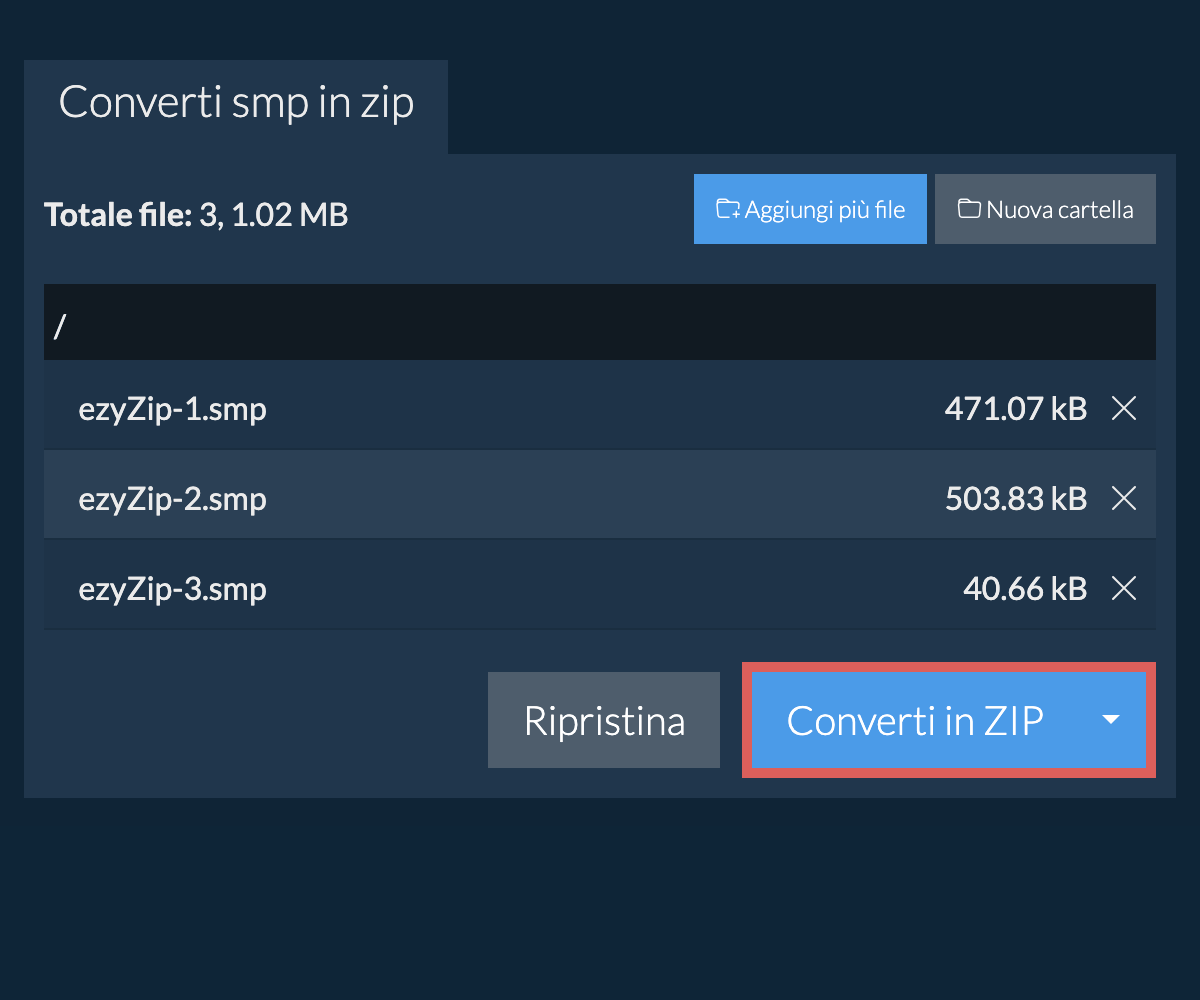The height and width of the screenshot is (1000, 1200).
Task: Switch to the Converti smp in zip tab
Action: pos(236,104)
